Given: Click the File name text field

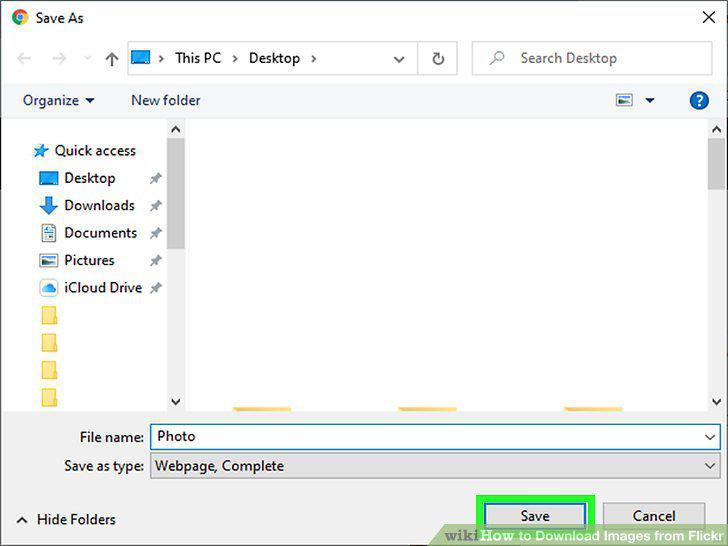Looking at the screenshot, I should click(x=436, y=436).
